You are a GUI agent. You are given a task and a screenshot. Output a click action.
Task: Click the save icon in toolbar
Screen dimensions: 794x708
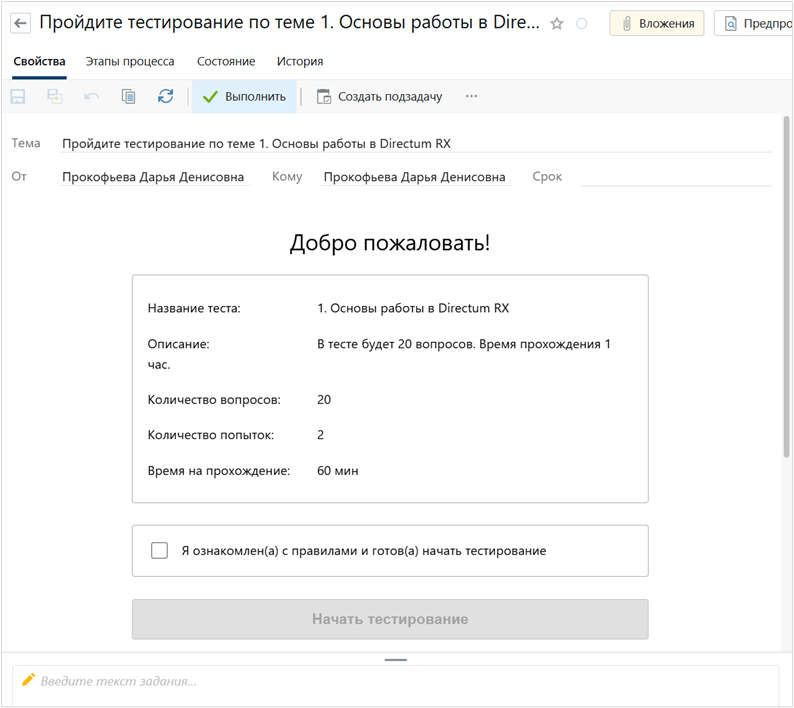pyautogui.click(x=18, y=97)
